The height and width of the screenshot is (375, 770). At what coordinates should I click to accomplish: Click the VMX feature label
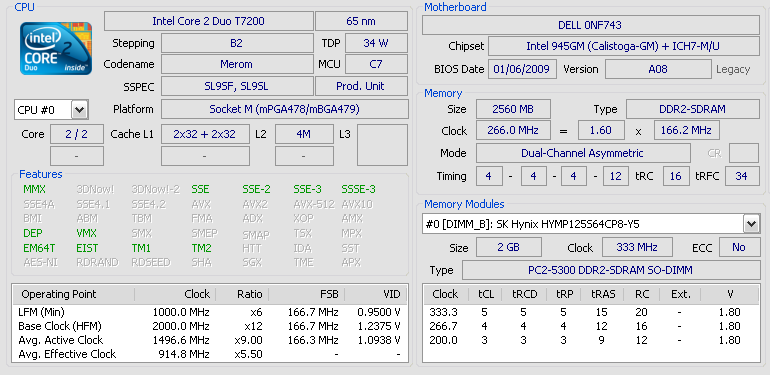[x=86, y=233]
